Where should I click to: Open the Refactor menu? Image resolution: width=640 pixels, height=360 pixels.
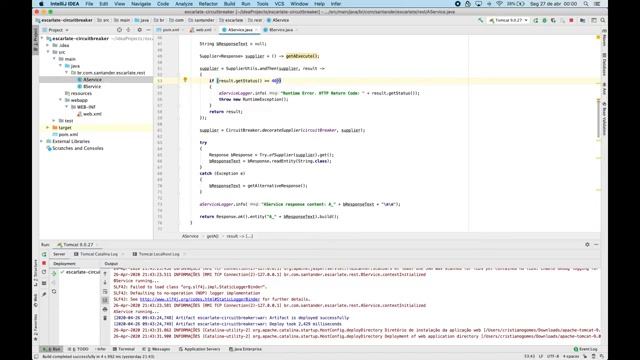tap(208, 4)
